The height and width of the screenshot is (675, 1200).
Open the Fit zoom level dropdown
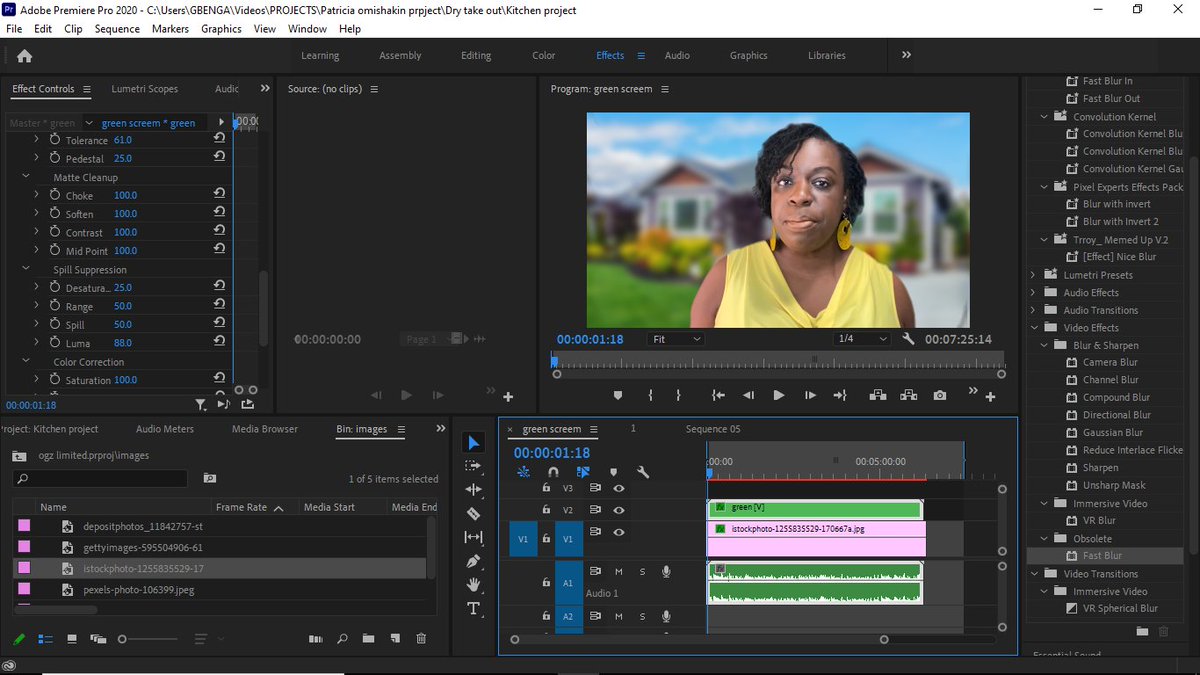[677, 339]
